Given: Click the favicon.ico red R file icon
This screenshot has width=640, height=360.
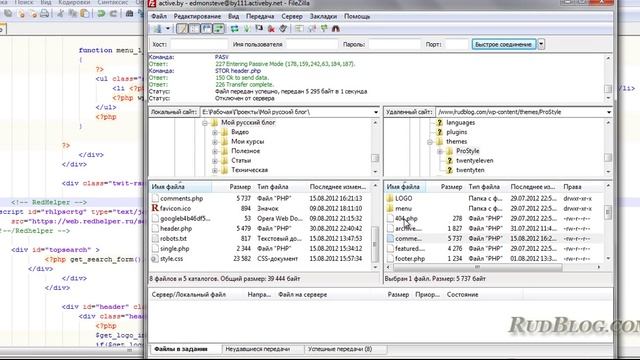Looking at the screenshot, I should (x=155, y=208).
